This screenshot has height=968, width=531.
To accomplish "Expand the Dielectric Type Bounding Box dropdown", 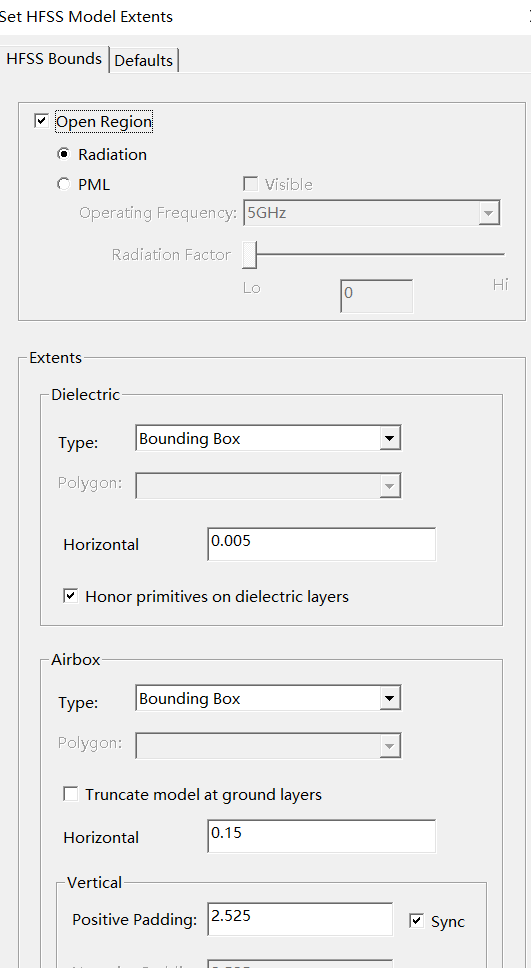I will (x=269, y=438).
